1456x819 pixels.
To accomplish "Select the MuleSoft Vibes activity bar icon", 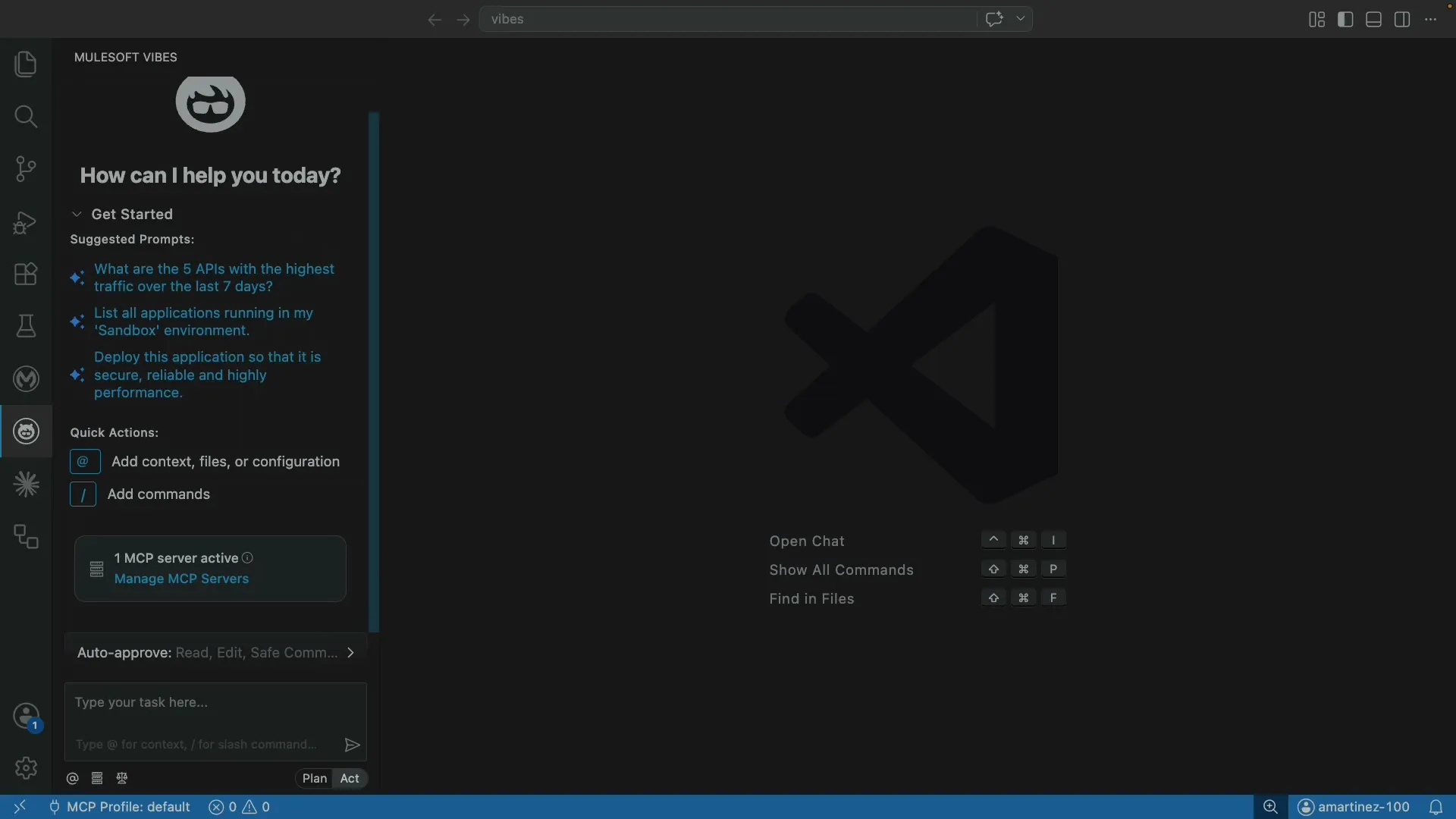I will pyautogui.click(x=26, y=431).
